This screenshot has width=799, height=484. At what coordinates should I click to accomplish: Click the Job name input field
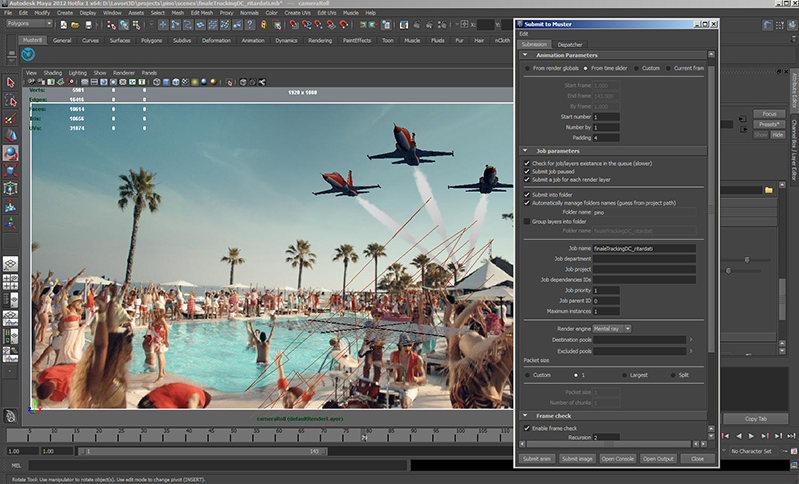[644, 249]
